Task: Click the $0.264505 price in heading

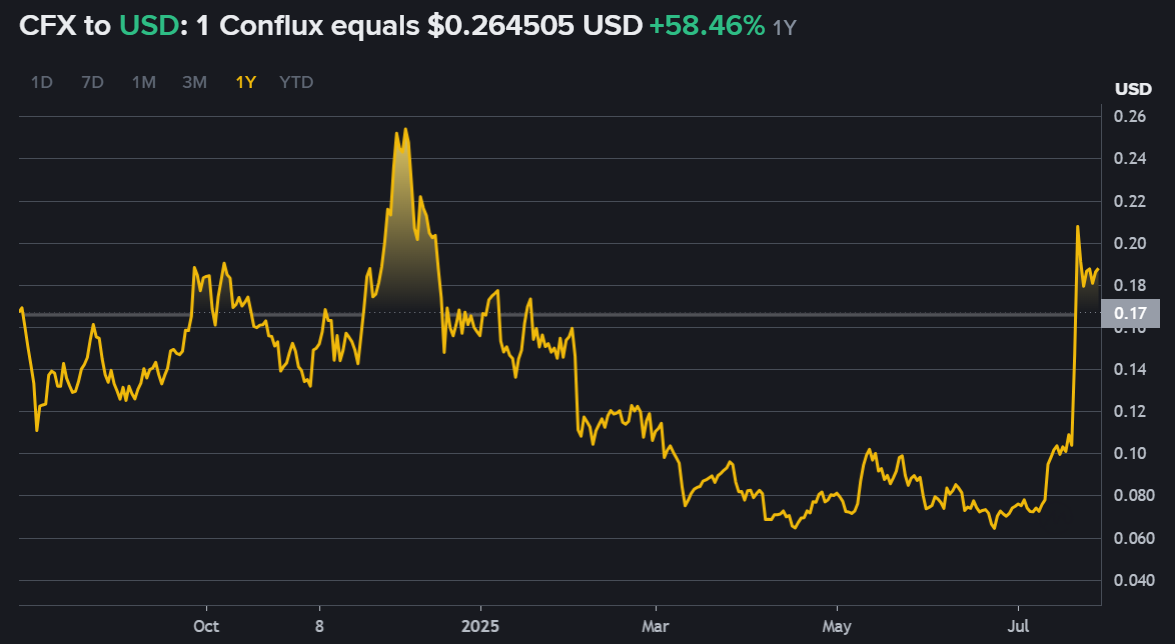Action: pyautogui.click(x=501, y=25)
